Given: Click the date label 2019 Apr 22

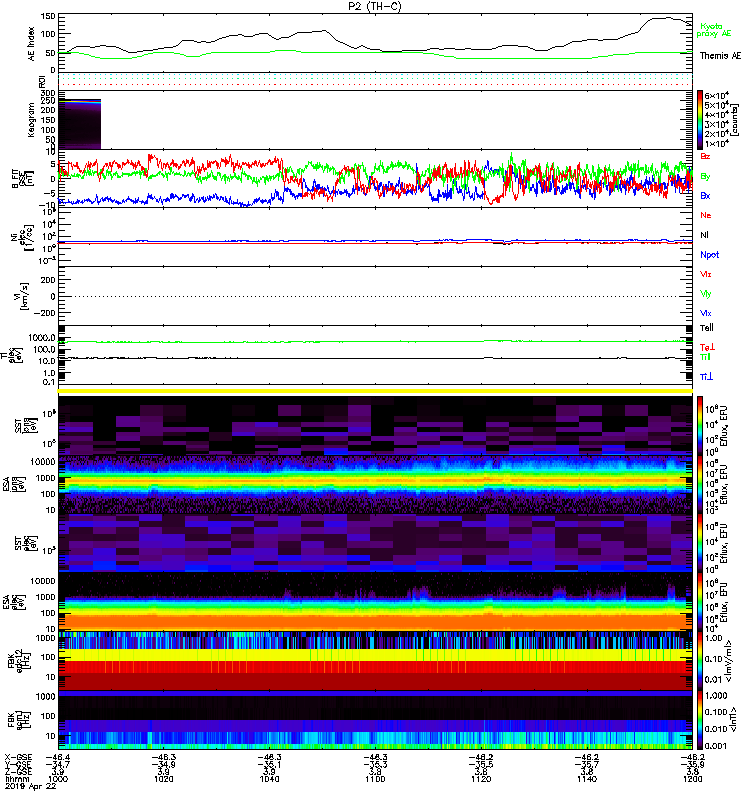Looking at the screenshot, I should pyautogui.click(x=30, y=786).
